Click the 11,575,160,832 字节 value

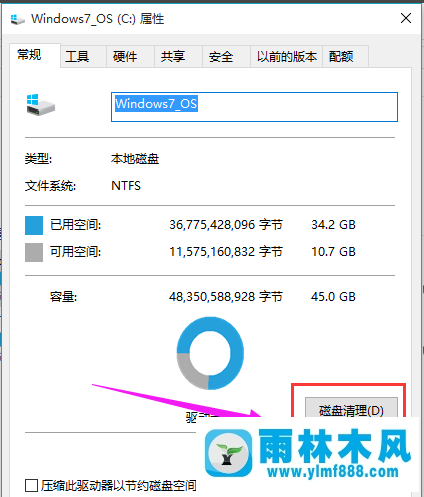click(226, 252)
